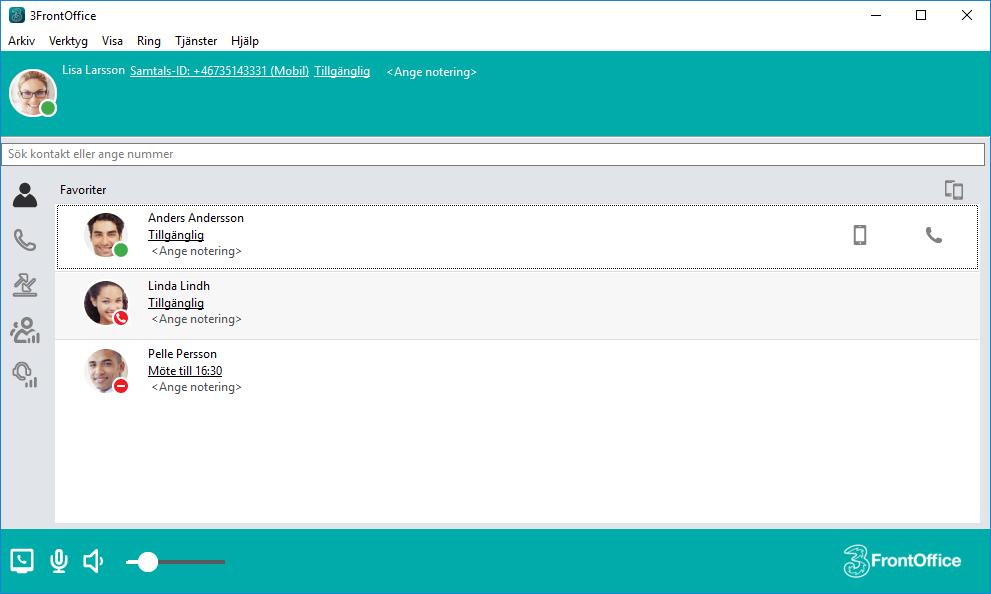The height and width of the screenshot is (594, 991).
Task: Open the agent headset statistics icon in sidebar
Action: coord(25,374)
